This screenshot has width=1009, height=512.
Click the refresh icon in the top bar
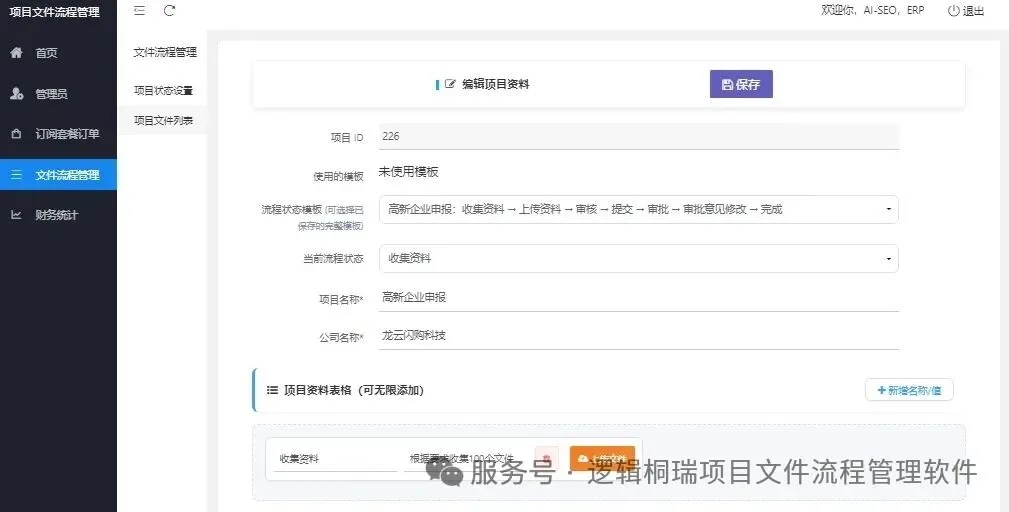click(169, 10)
